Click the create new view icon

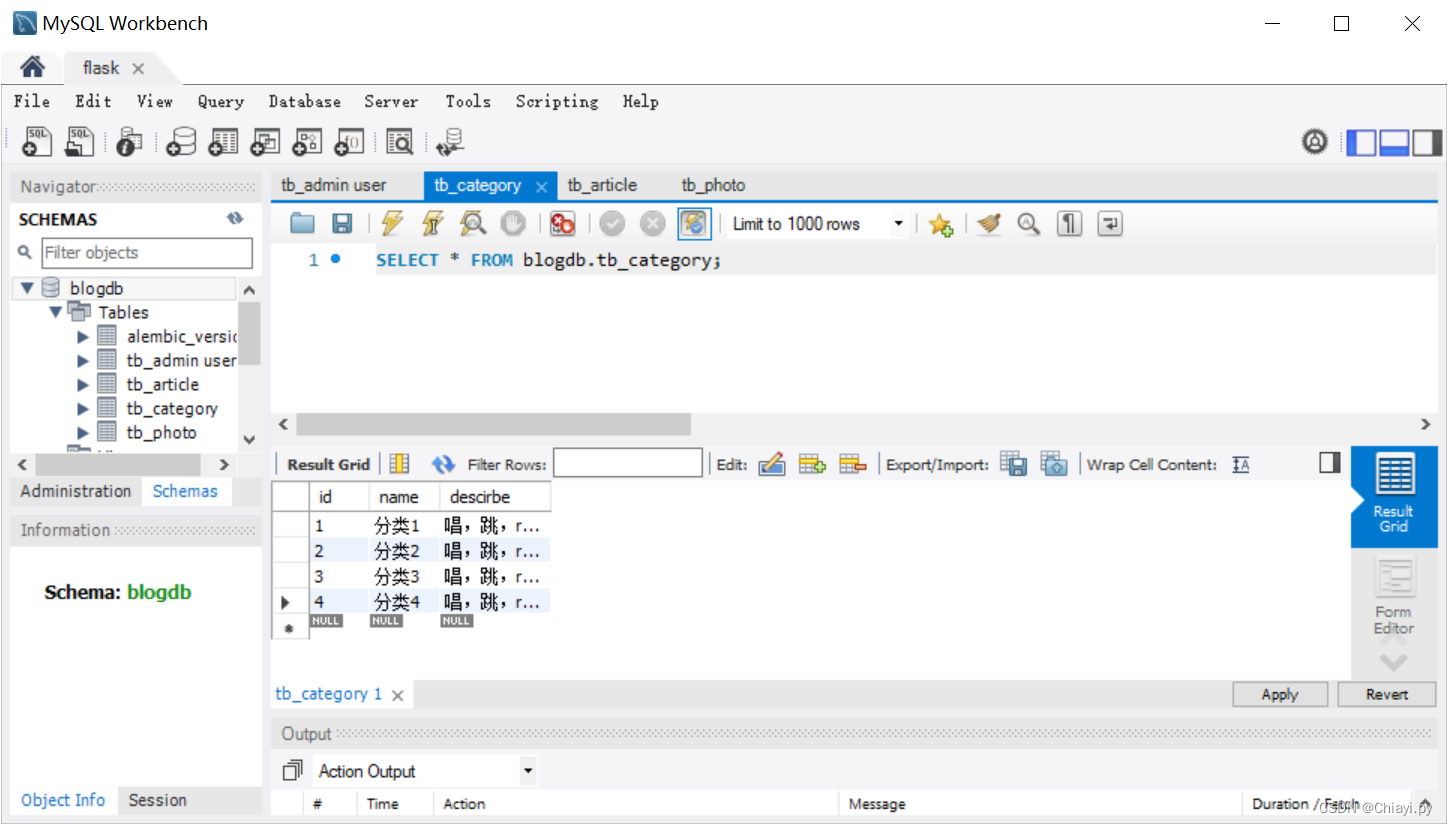265,142
